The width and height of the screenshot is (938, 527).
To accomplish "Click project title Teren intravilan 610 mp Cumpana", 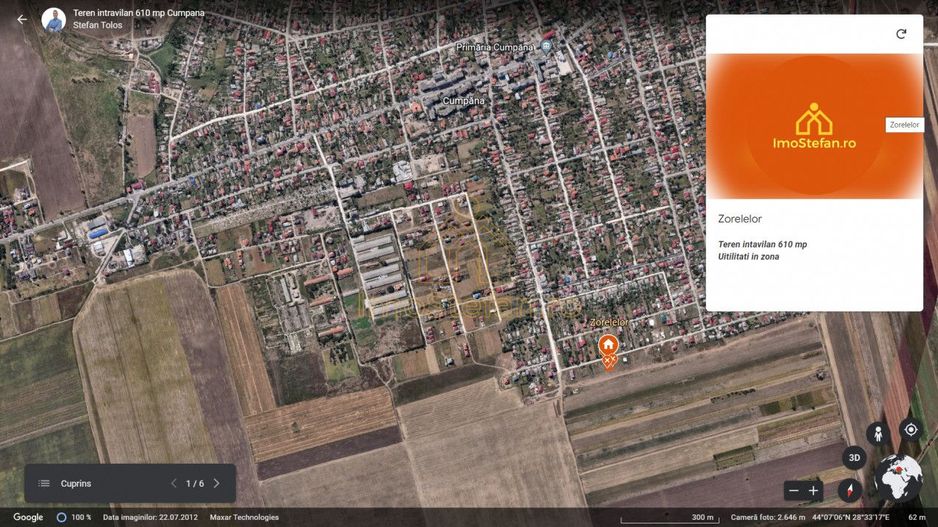I will [139, 13].
